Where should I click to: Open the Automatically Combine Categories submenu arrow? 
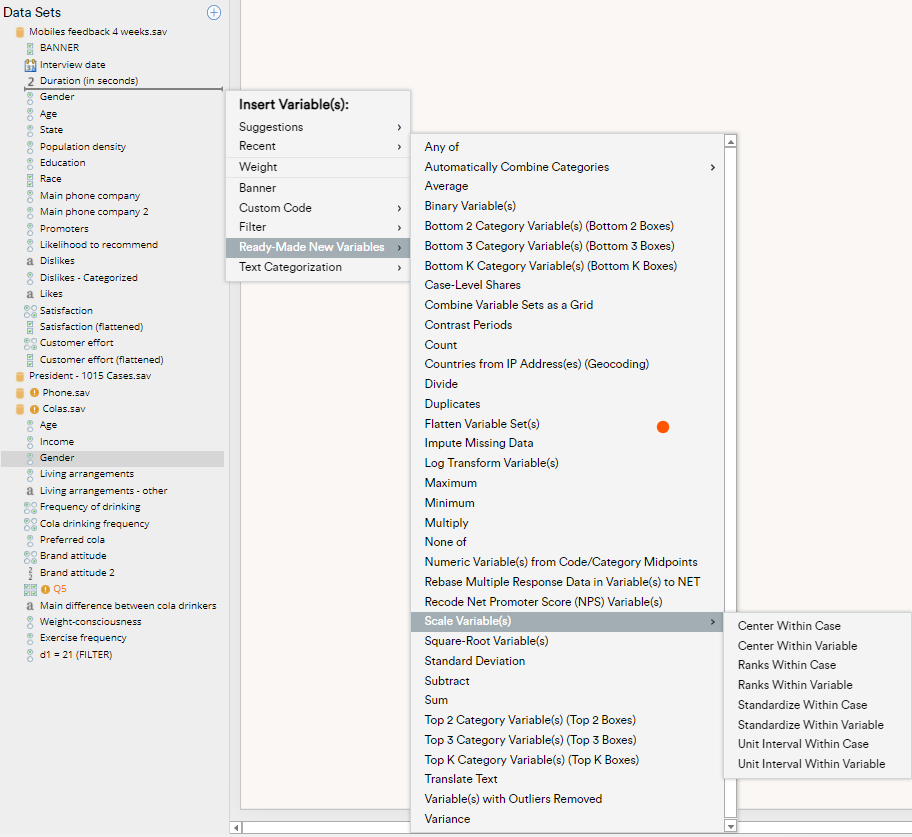(712, 168)
